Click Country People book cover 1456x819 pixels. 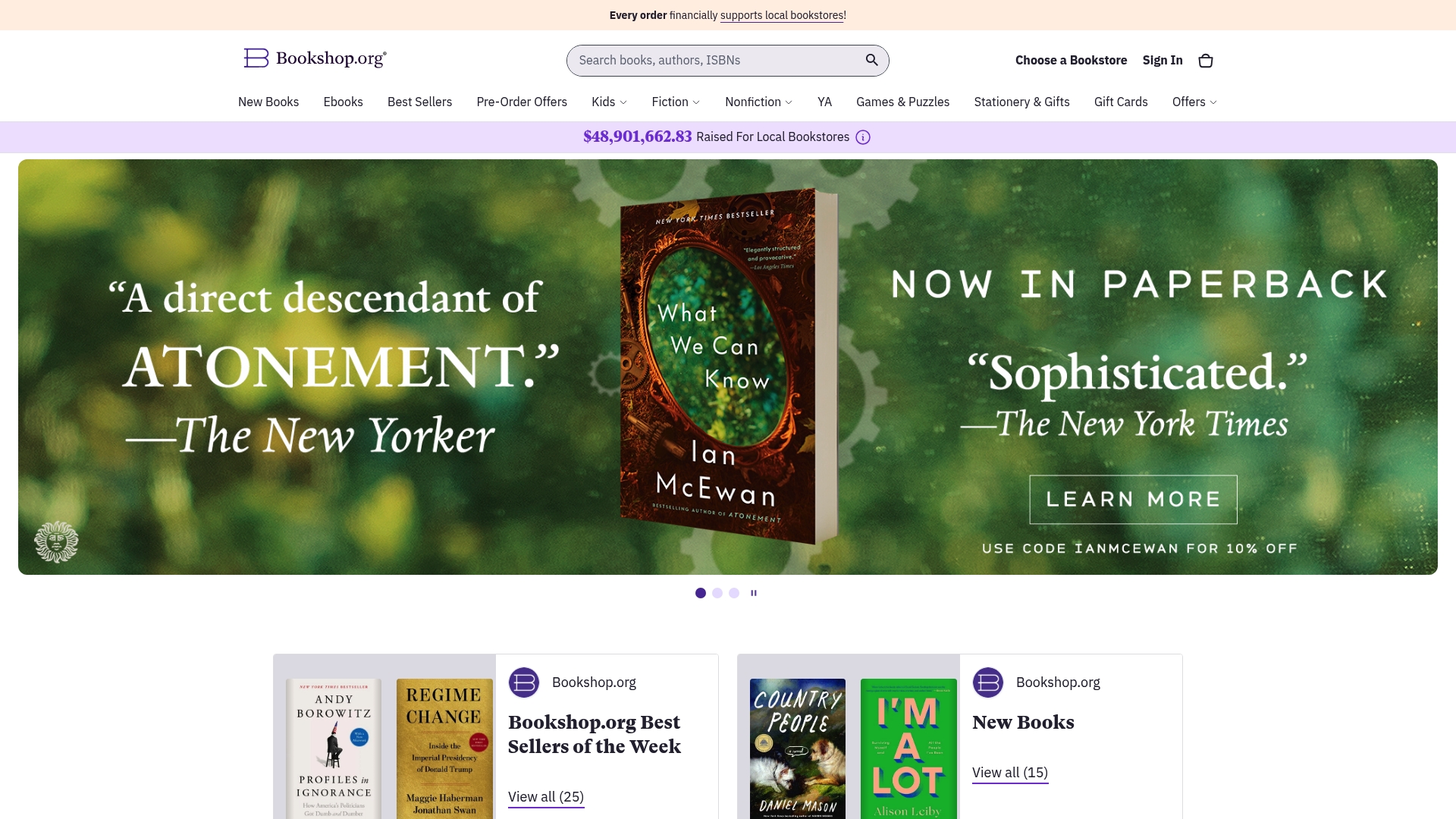tap(798, 748)
